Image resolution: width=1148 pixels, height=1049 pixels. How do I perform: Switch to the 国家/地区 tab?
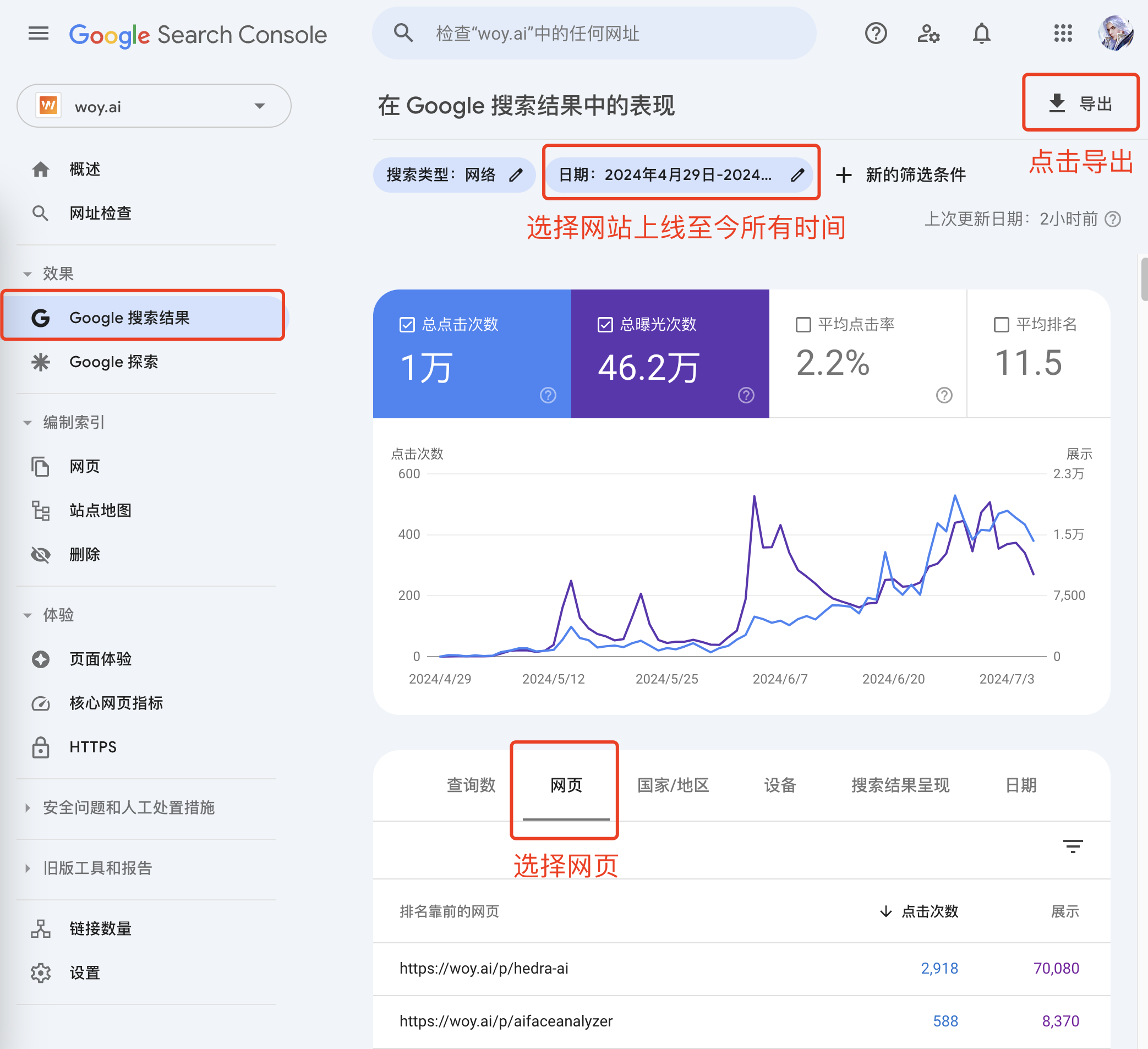(x=673, y=785)
